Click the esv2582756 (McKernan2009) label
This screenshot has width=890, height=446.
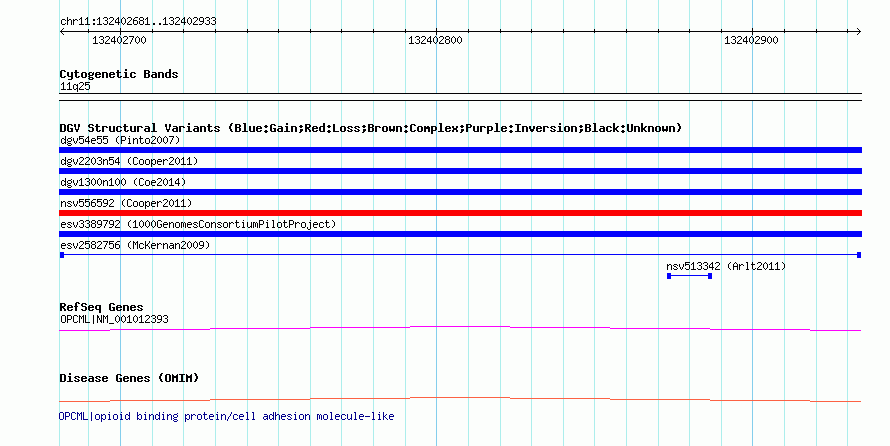[x=135, y=245]
